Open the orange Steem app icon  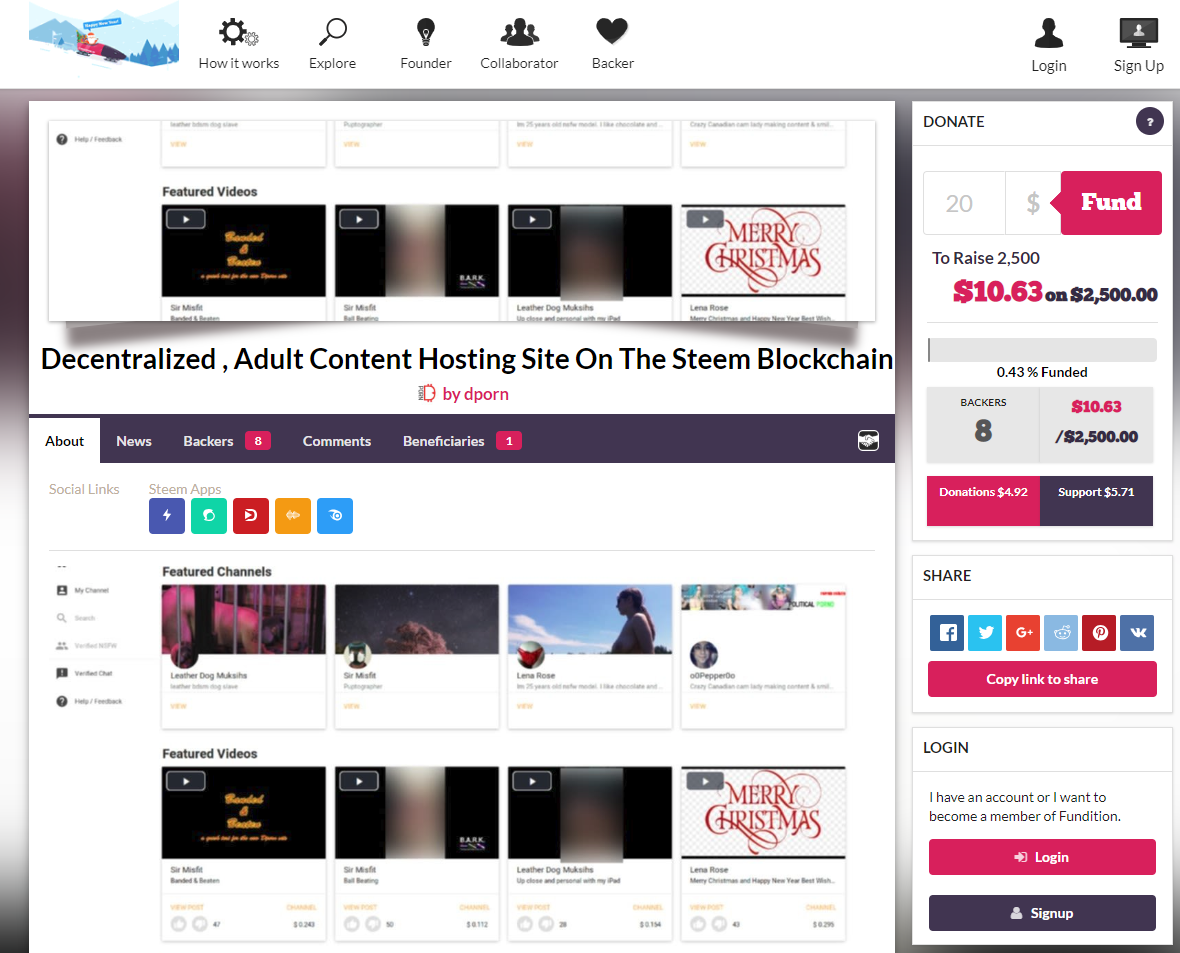coord(293,516)
